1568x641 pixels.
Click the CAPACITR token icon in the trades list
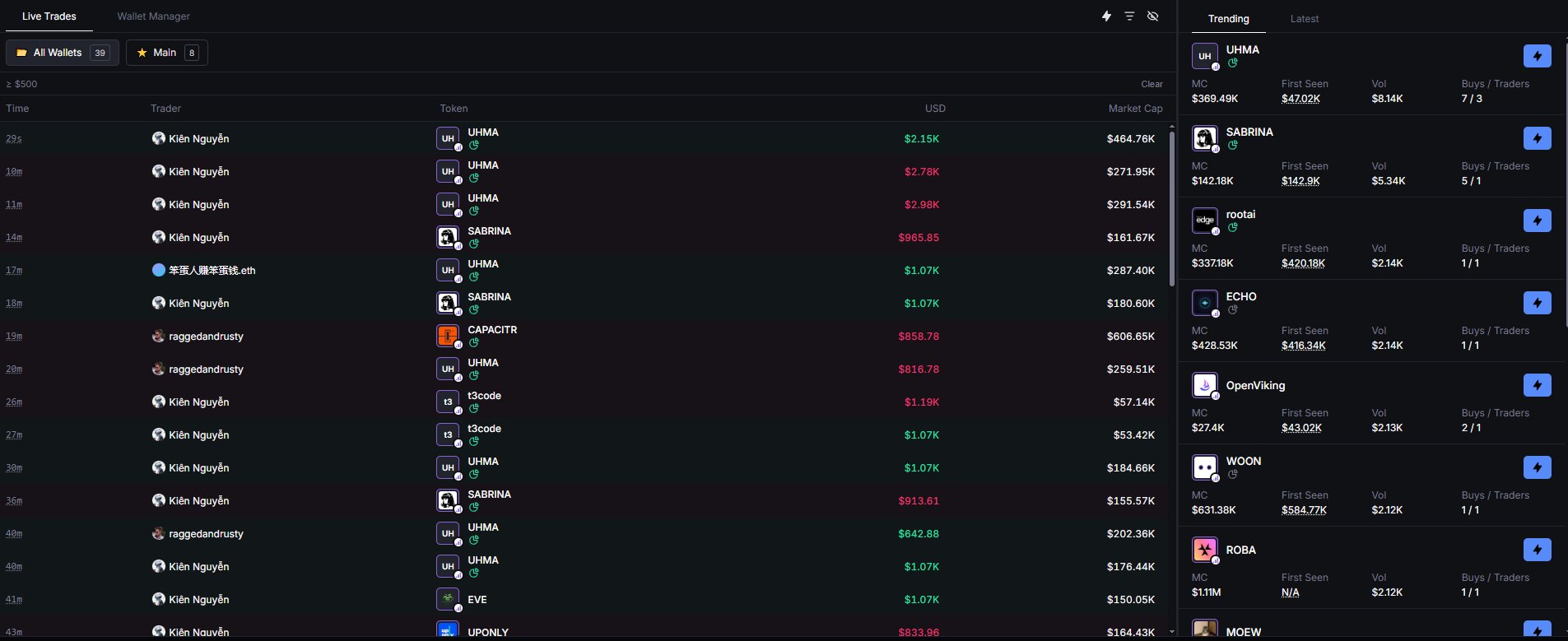(x=448, y=336)
